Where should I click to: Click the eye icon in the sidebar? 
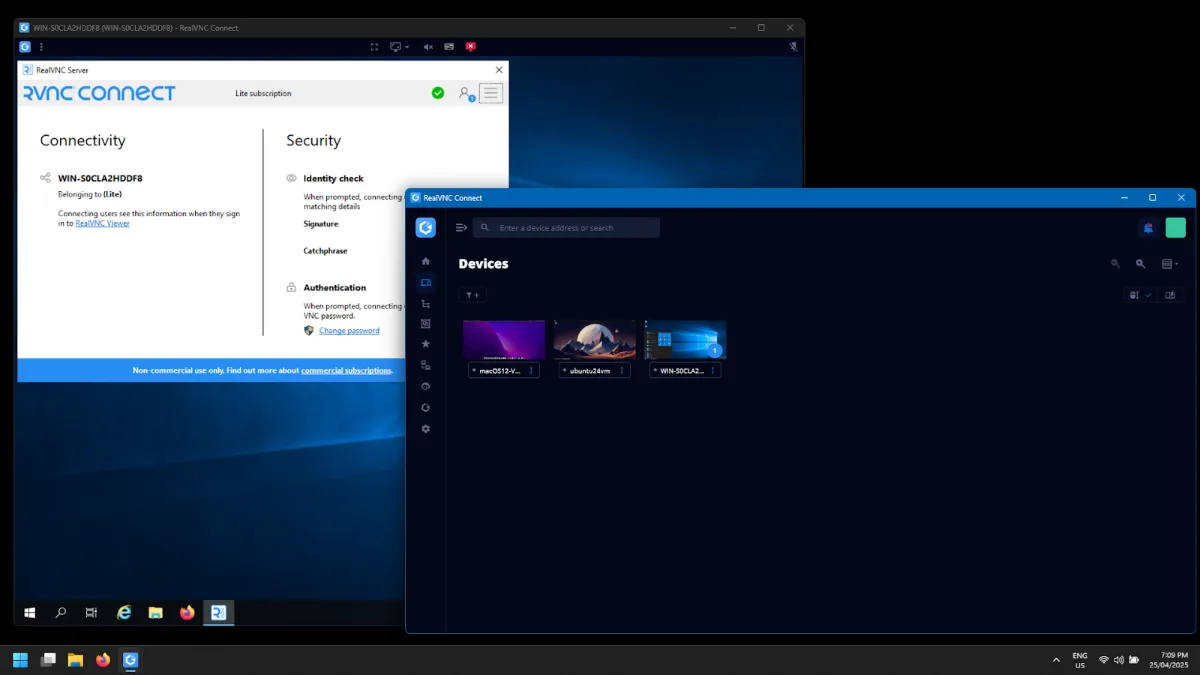(x=425, y=386)
